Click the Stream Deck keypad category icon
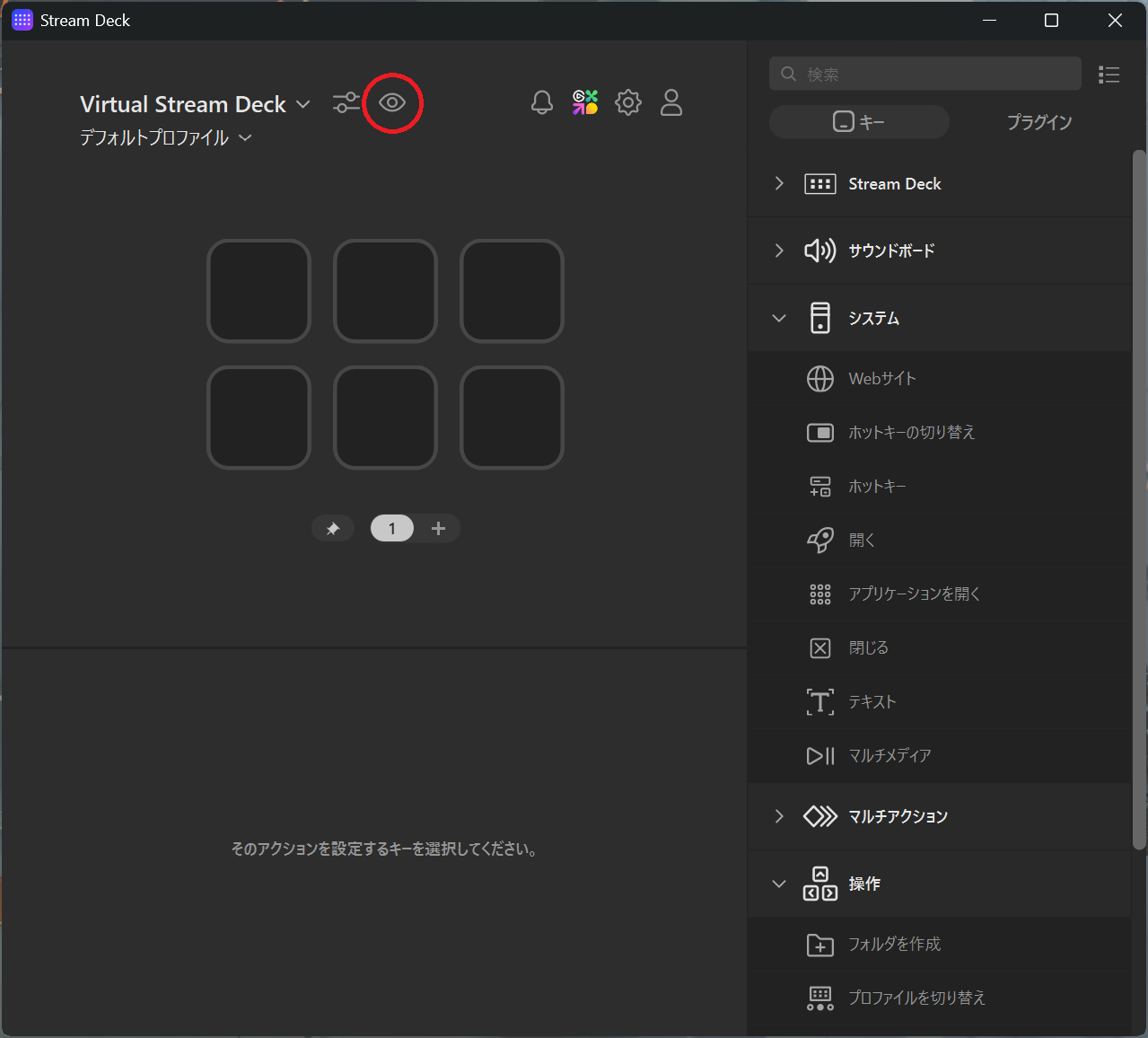The width and height of the screenshot is (1148, 1038). 820,184
